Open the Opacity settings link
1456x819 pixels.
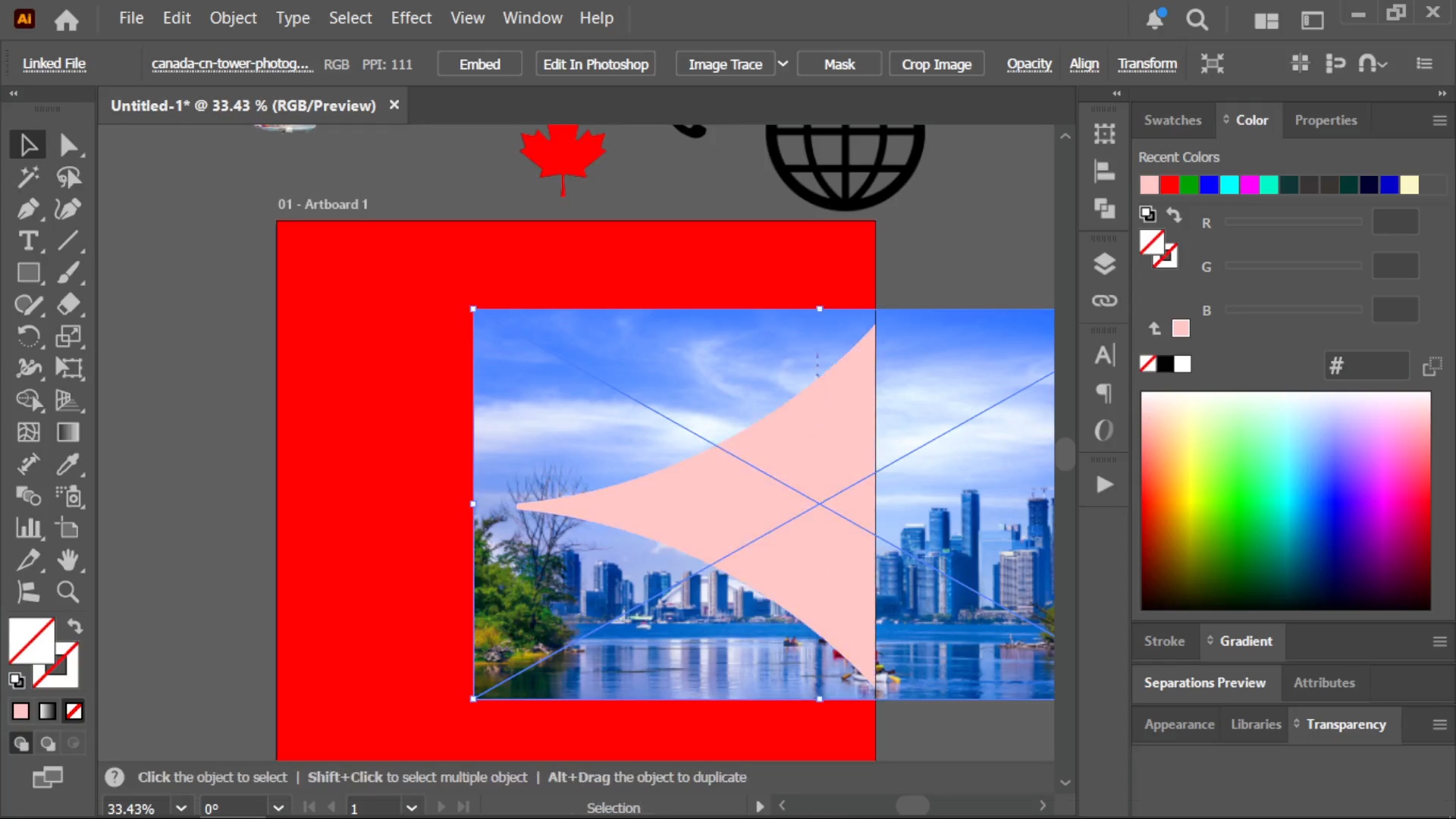tap(1029, 64)
